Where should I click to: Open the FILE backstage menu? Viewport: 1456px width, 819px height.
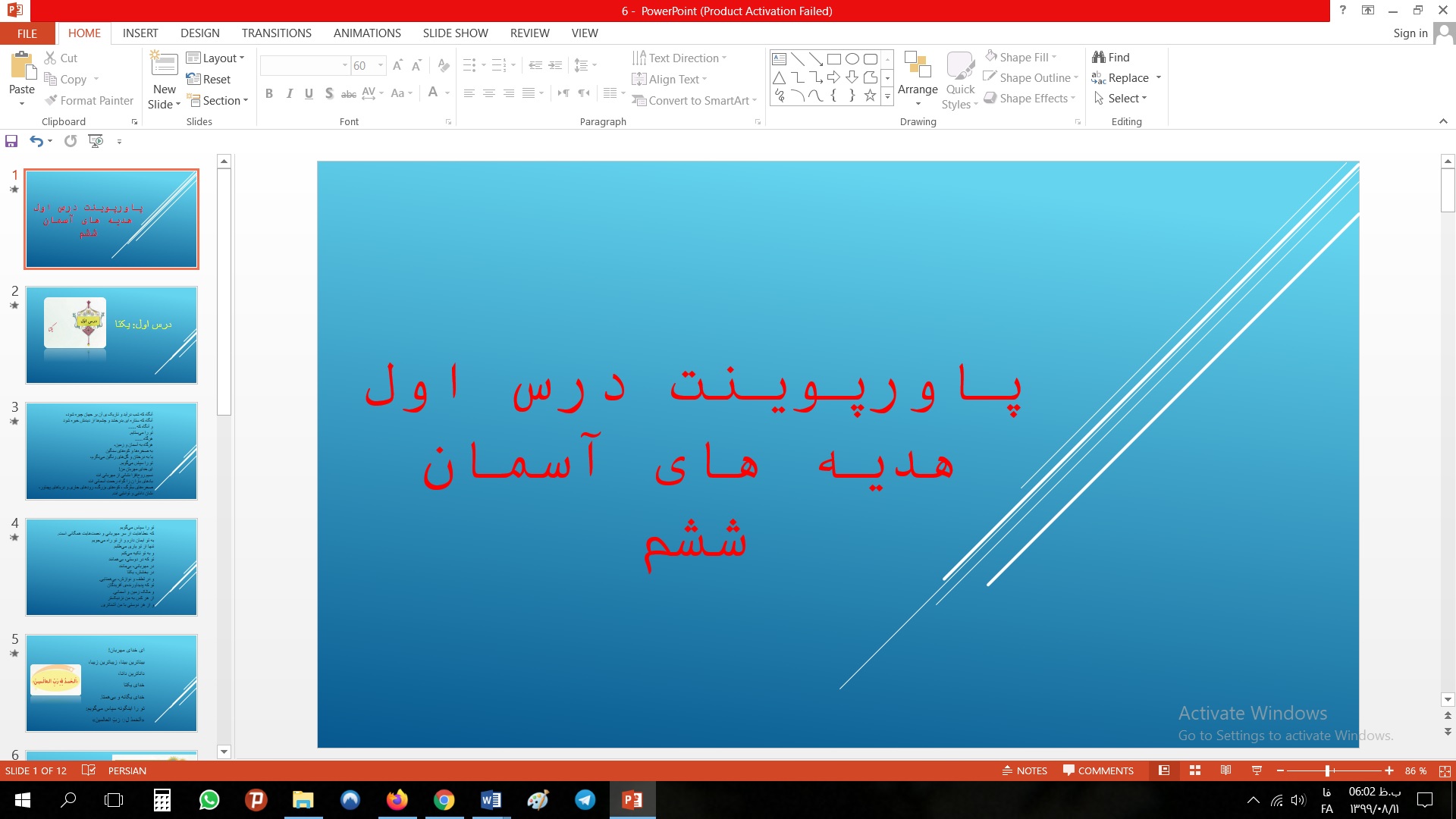(27, 33)
